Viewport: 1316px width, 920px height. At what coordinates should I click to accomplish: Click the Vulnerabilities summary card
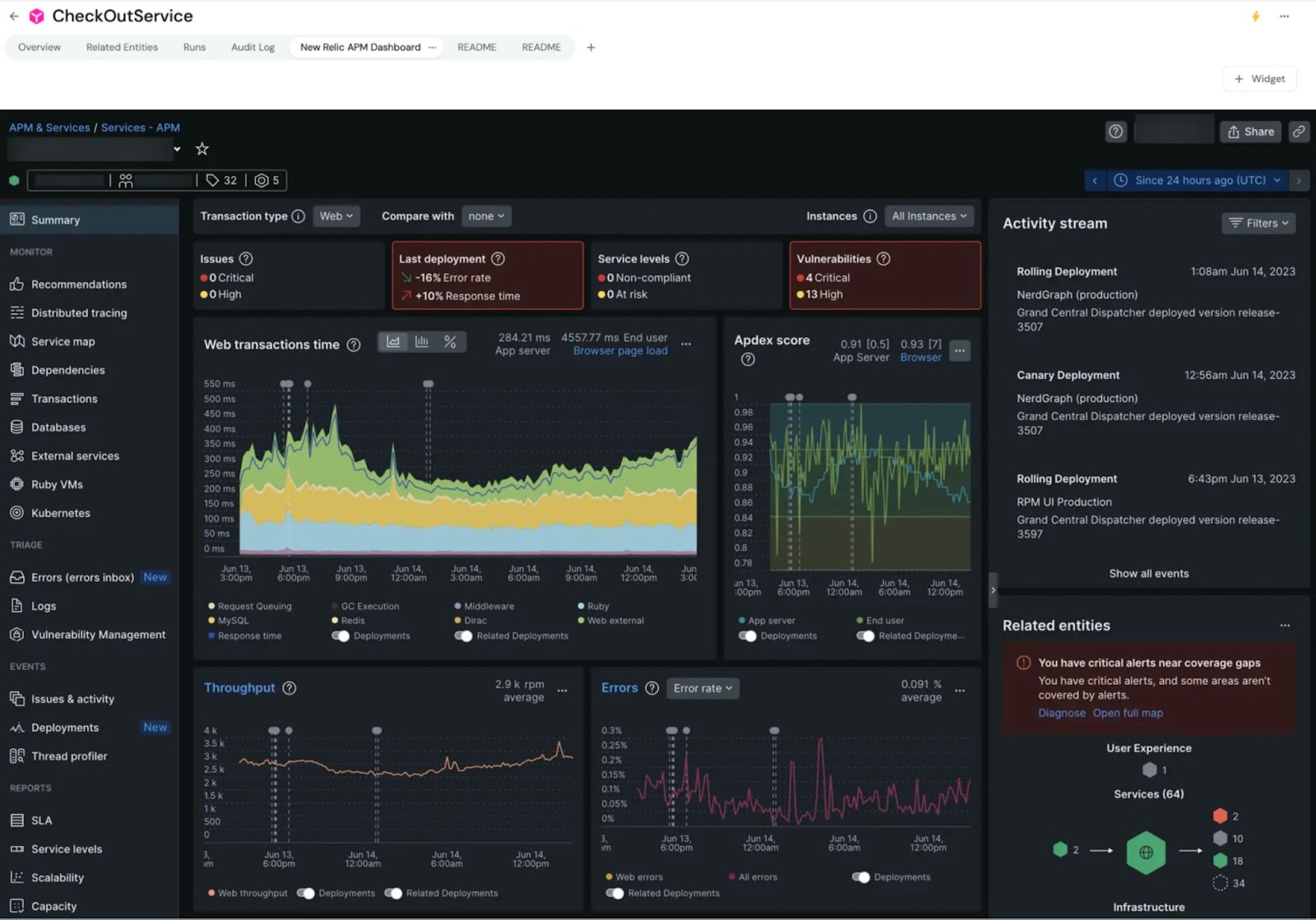click(885, 275)
